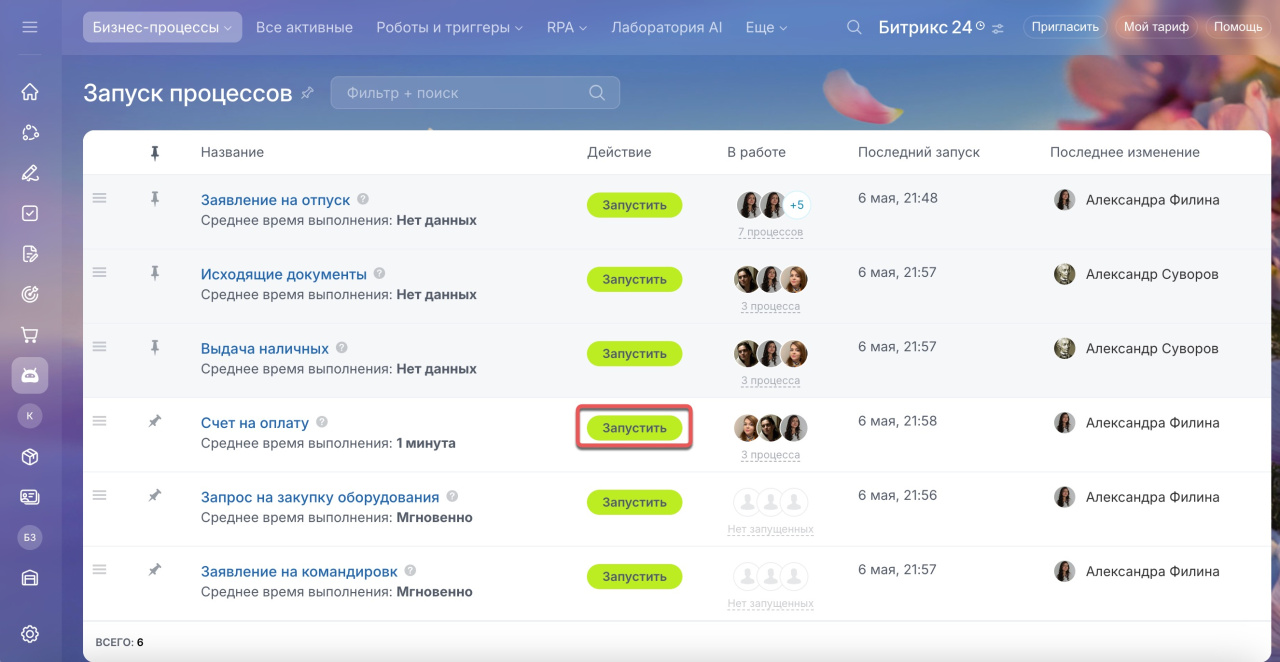Click the help icon next to Выдача наличных
The image size is (1280, 662).
coord(342,348)
